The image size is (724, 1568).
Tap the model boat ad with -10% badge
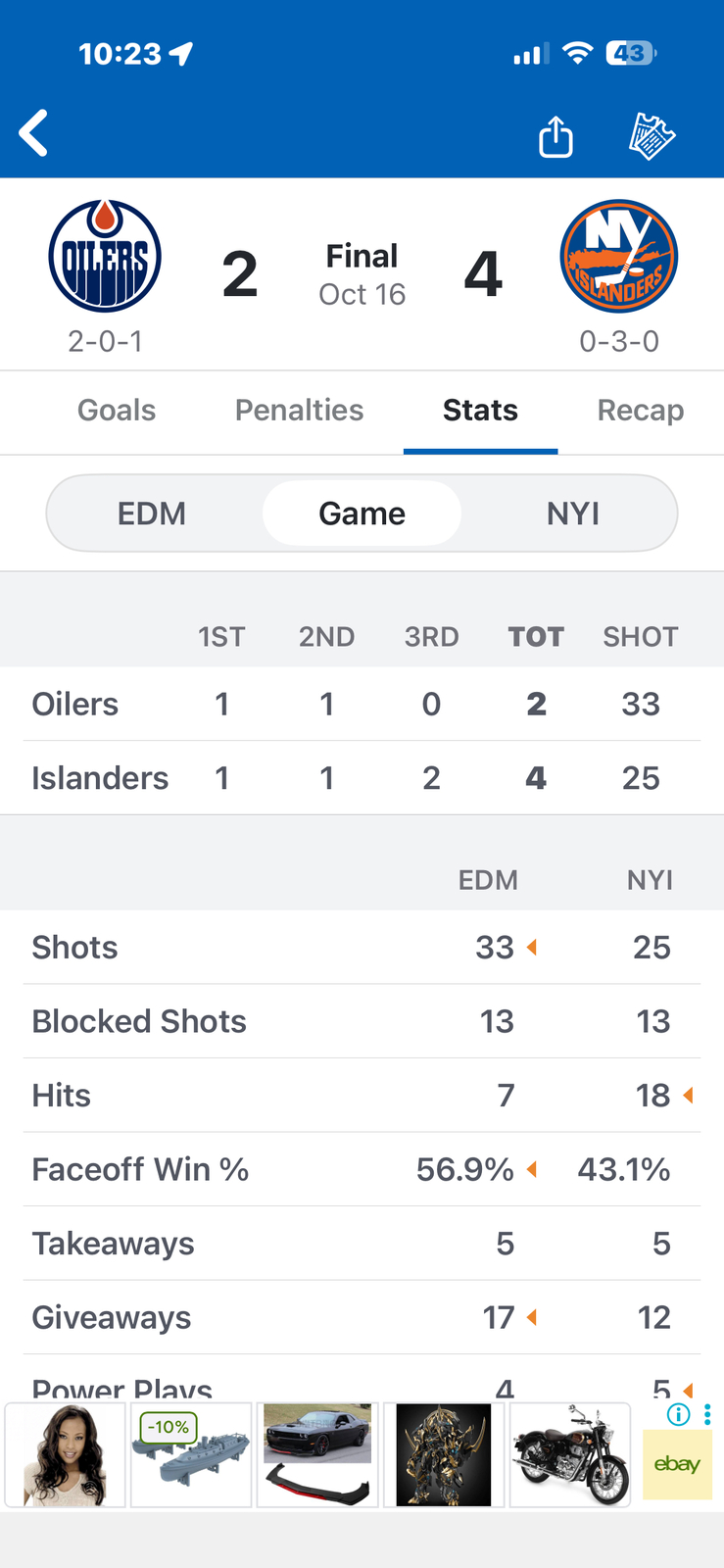[x=191, y=1455]
